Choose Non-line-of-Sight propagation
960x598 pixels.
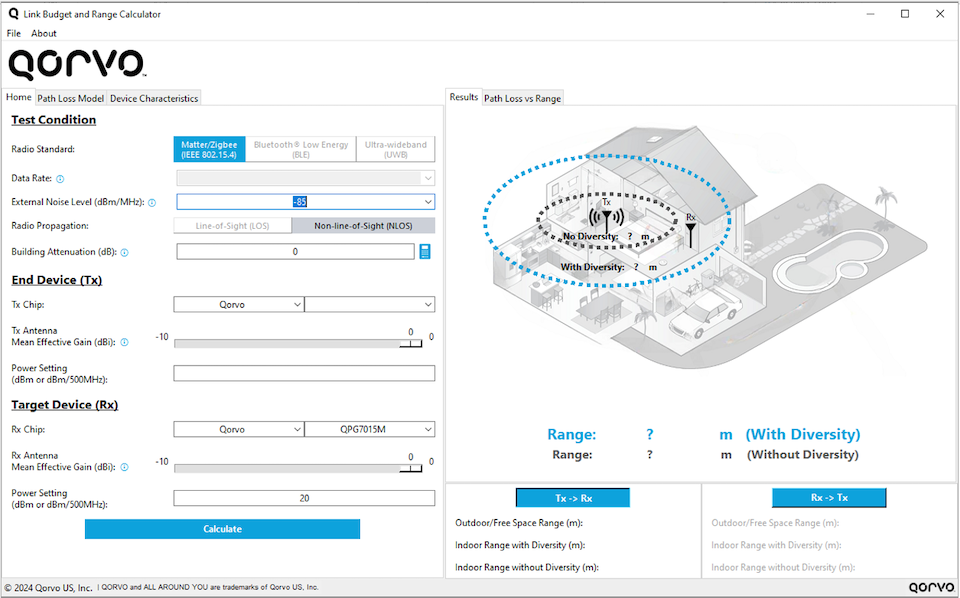(363, 226)
